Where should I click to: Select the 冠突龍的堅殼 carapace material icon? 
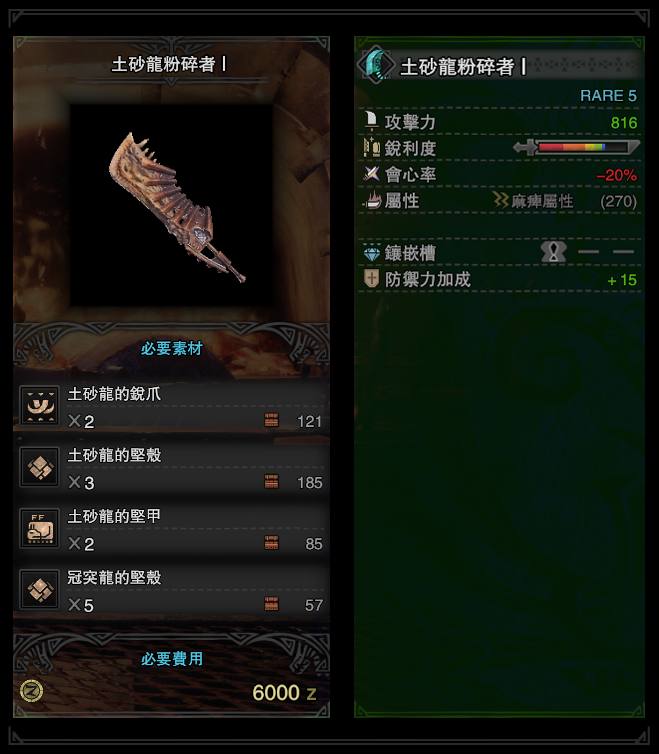(40, 589)
